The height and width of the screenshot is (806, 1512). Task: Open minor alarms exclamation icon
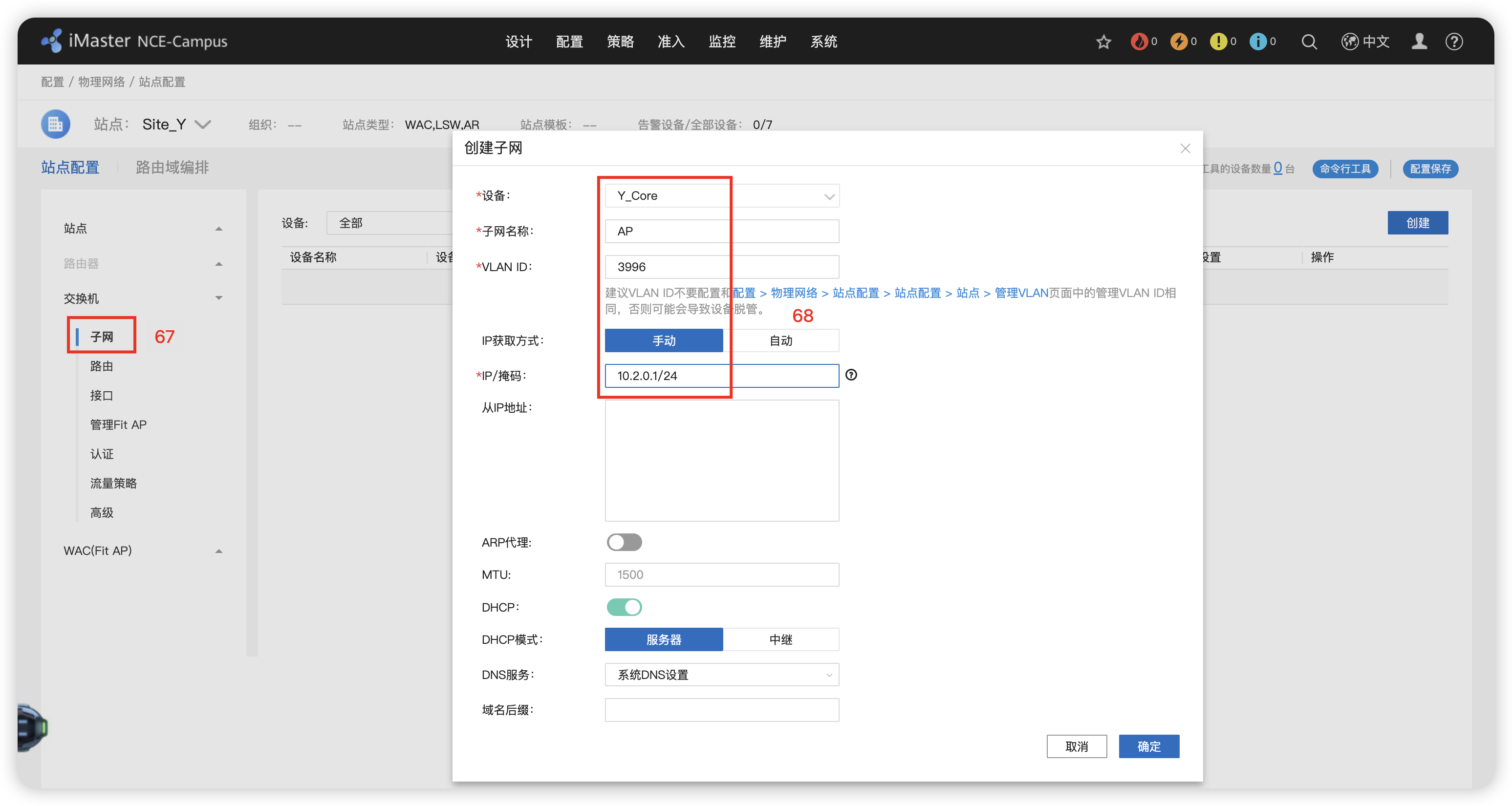(x=1218, y=42)
